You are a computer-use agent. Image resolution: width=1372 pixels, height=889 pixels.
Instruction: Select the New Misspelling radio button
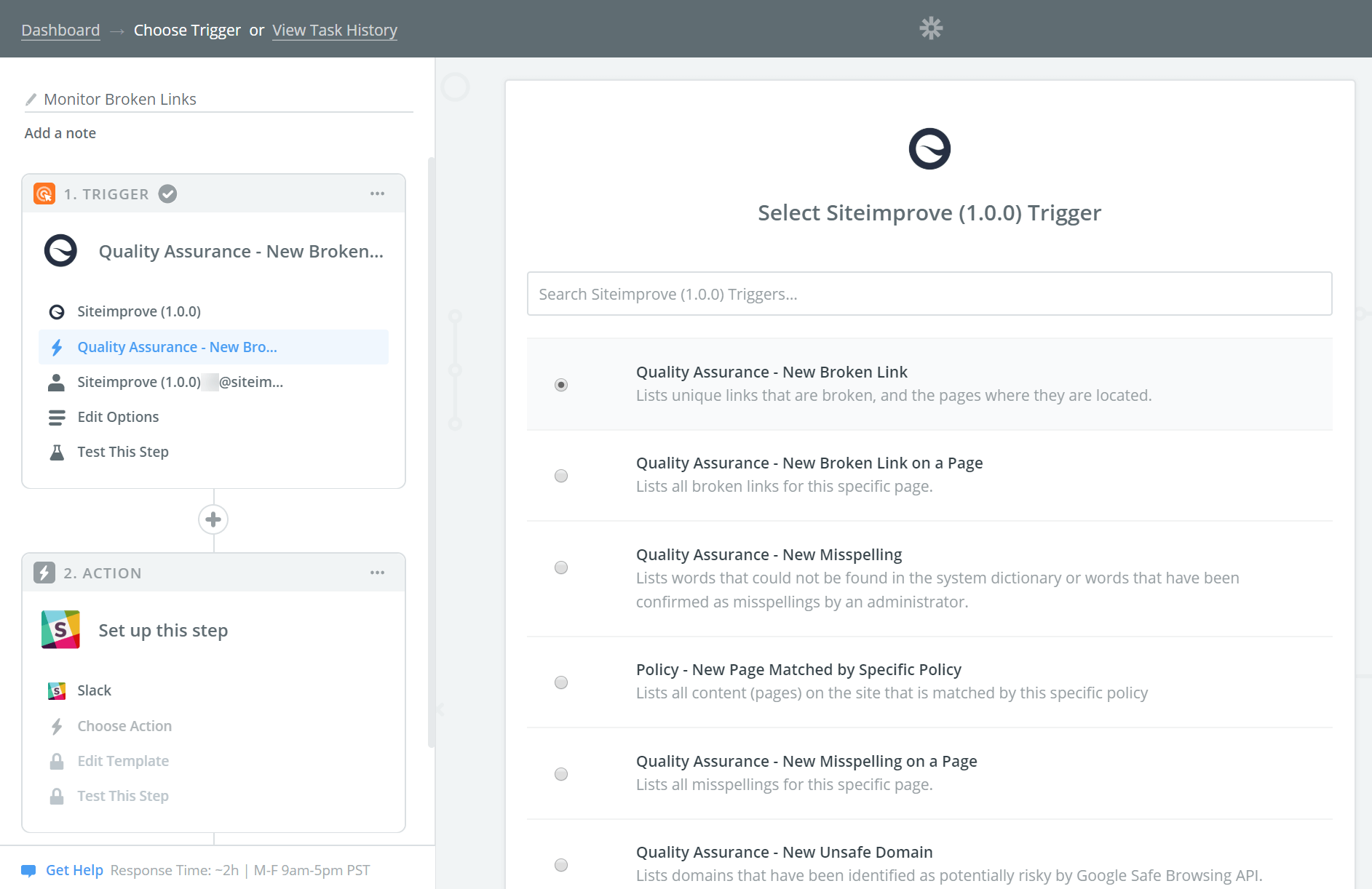pos(561,567)
